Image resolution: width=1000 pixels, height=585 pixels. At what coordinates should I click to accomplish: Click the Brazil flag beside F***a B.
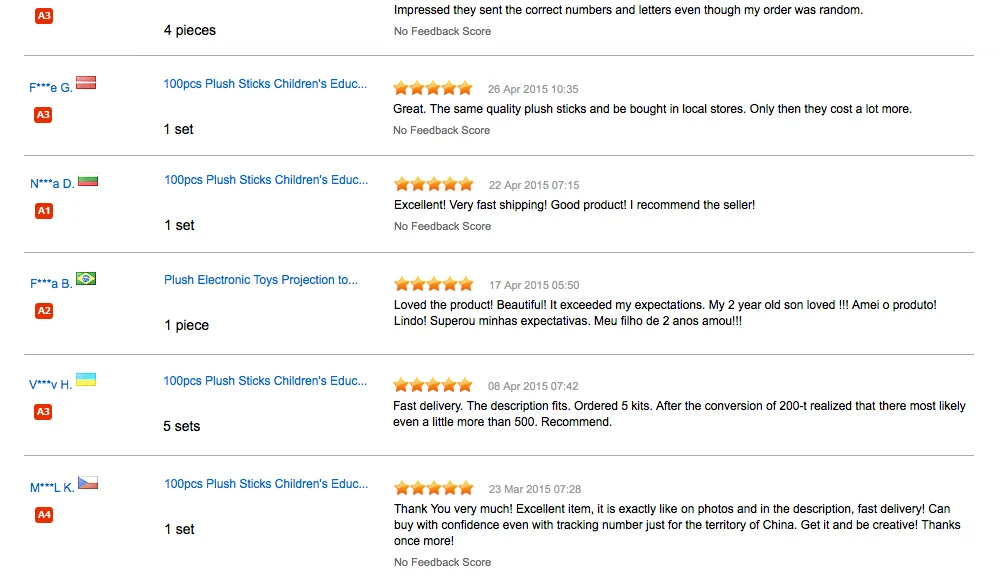click(86, 279)
